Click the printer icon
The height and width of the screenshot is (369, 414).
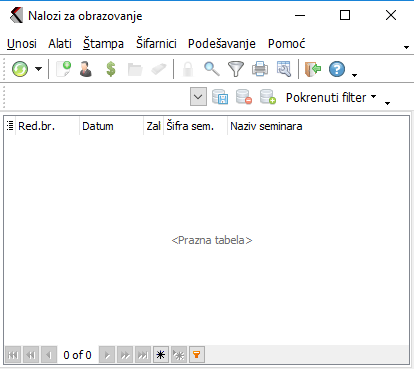tap(260, 69)
